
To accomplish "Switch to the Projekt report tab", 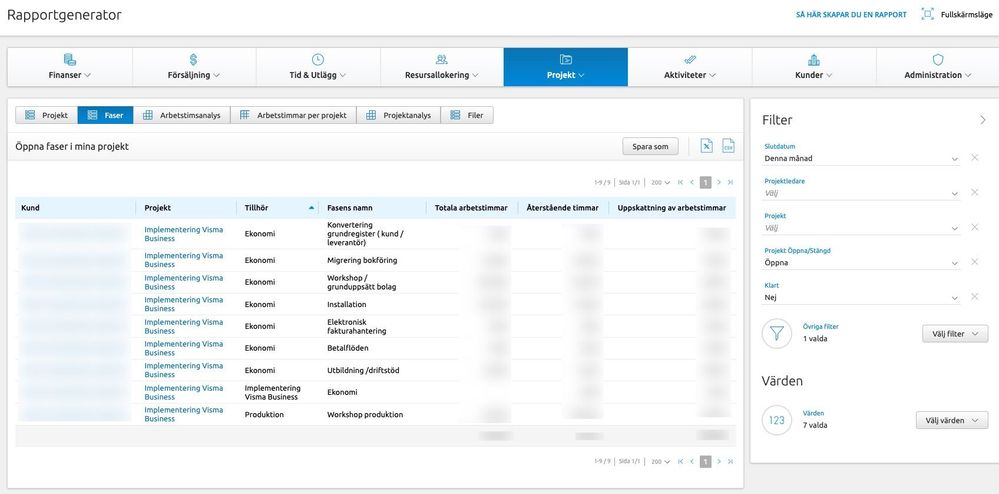I will 47,115.
